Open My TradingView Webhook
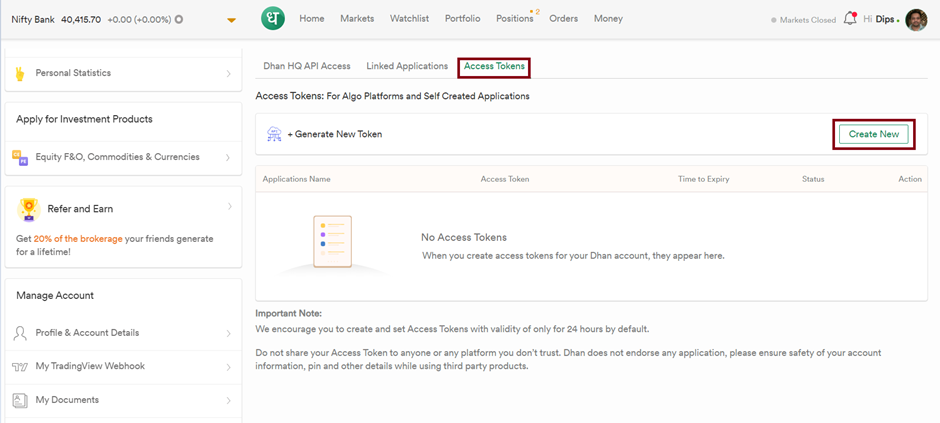This screenshot has height=423, width=940. [x=123, y=367]
